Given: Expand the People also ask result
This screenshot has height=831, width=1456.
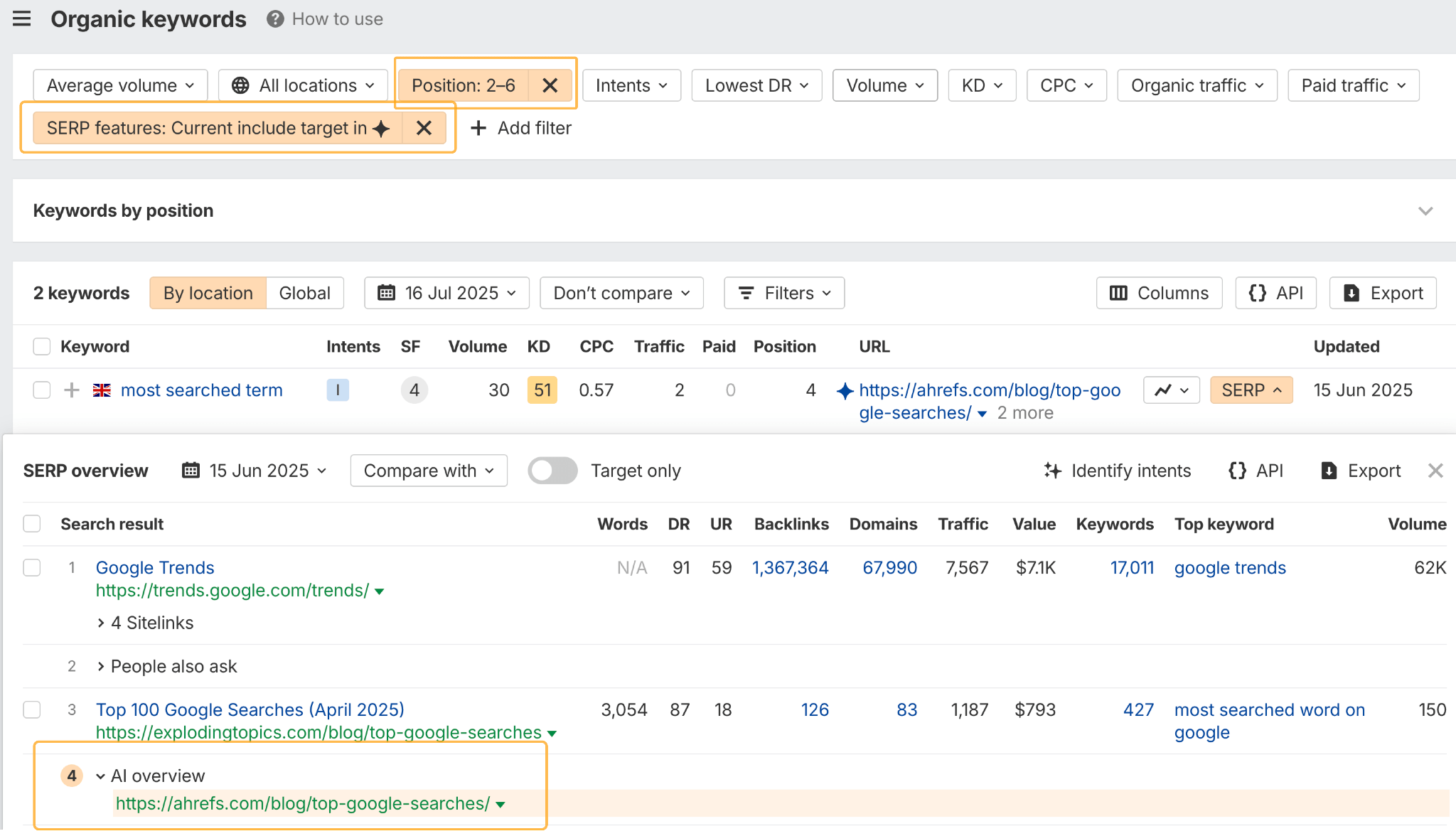Looking at the screenshot, I should [x=101, y=667].
